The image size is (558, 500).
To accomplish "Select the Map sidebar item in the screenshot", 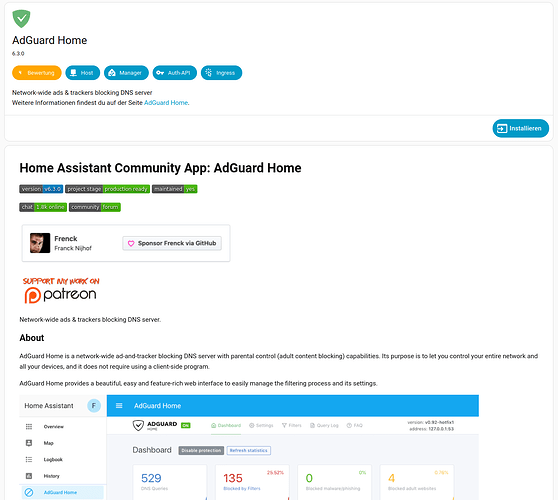I will (63, 443).
